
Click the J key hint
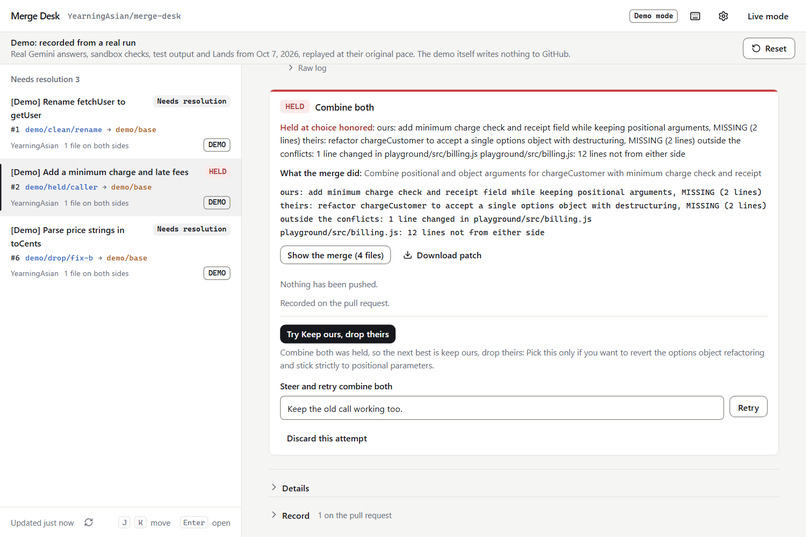pyautogui.click(x=124, y=523)
